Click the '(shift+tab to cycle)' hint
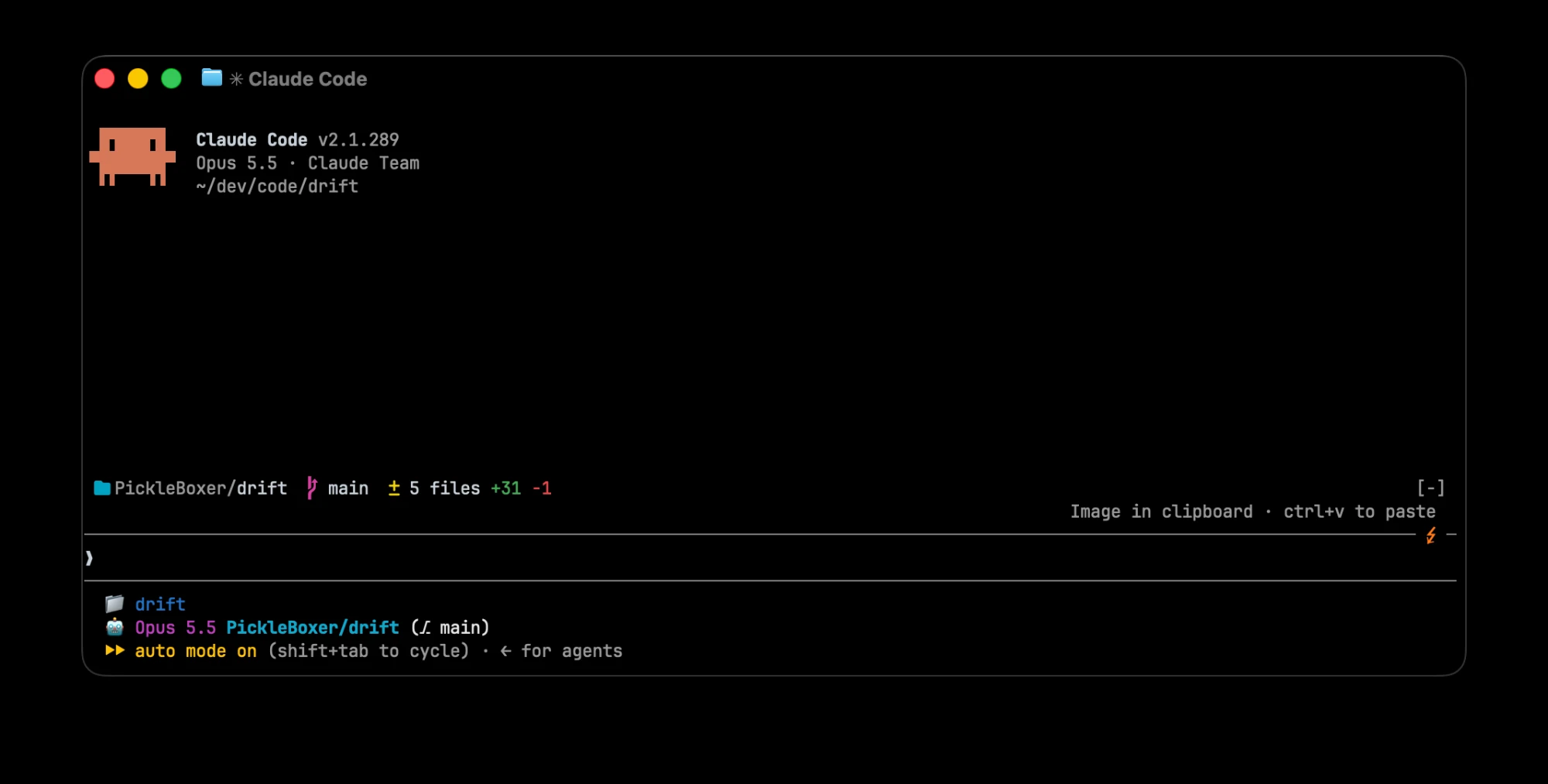The width and height of the screenshot is (1548, 784). pos(368,651)
